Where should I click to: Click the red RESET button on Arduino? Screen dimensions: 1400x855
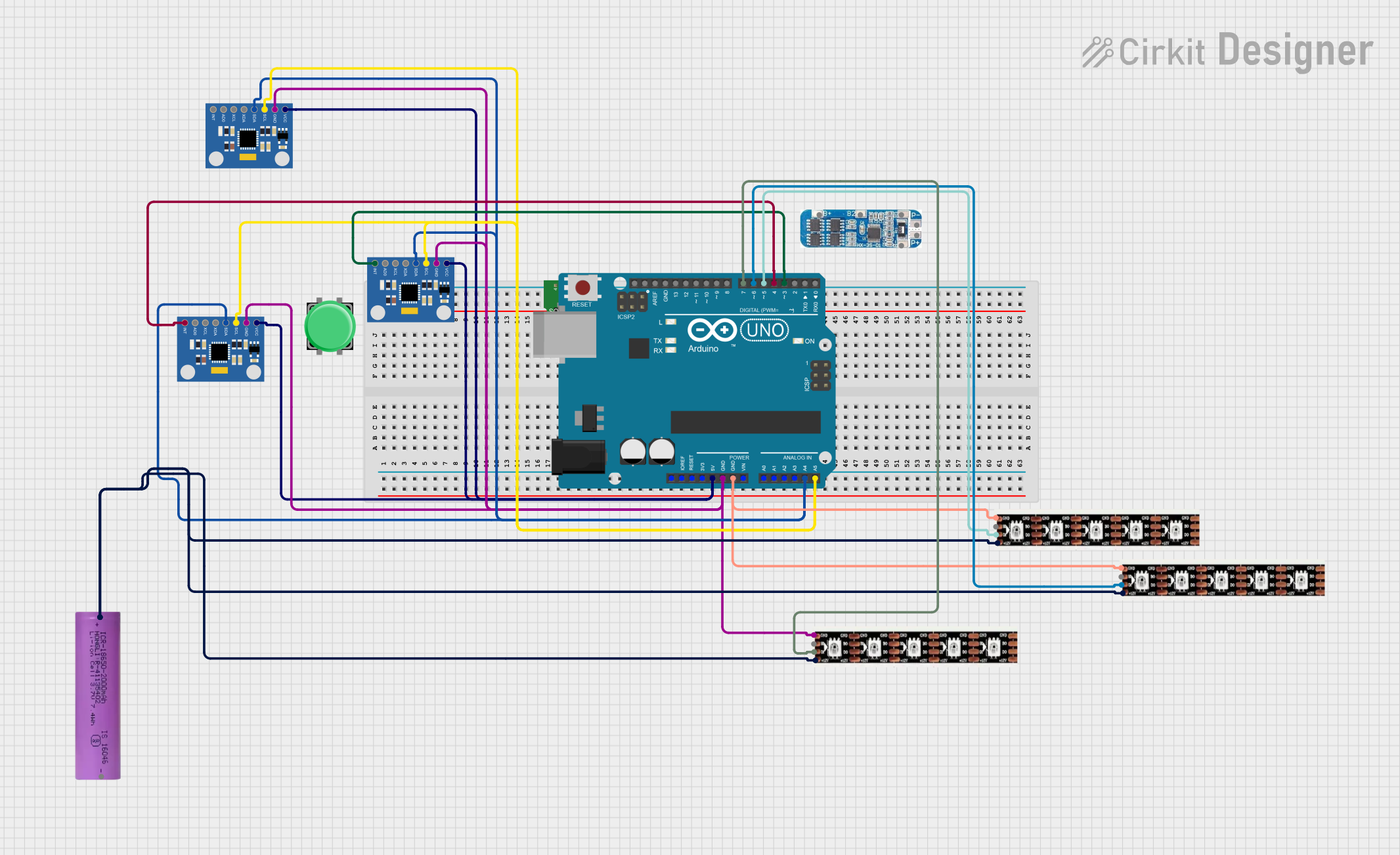coord(582,288)
